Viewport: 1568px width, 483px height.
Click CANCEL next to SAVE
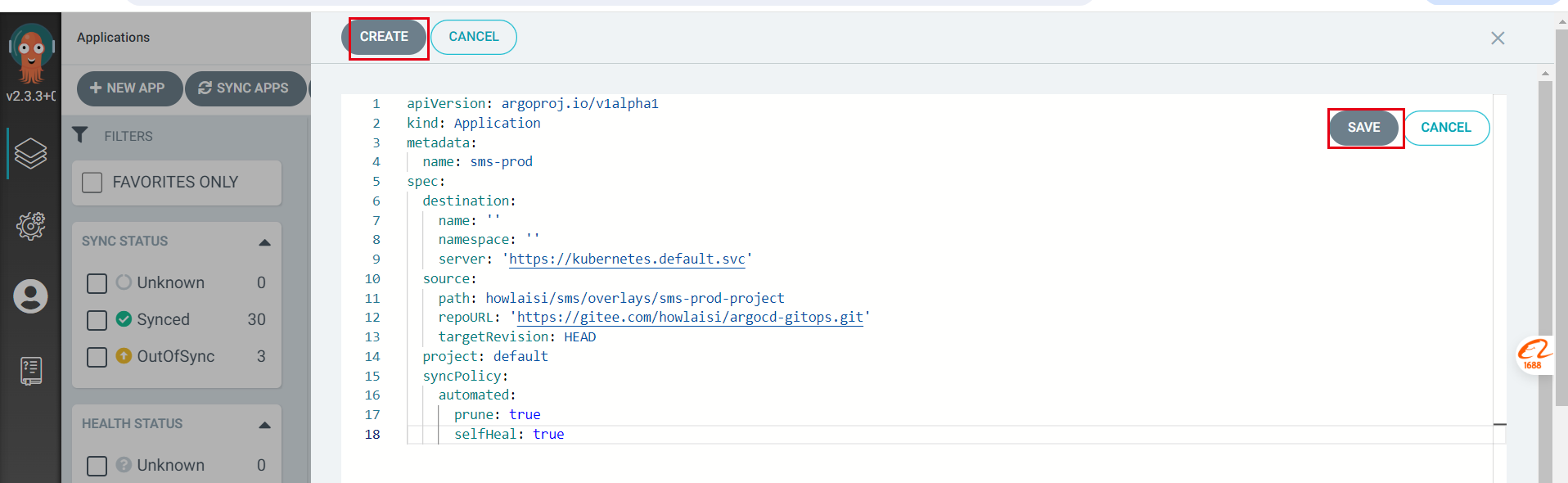click(1445, 128)
